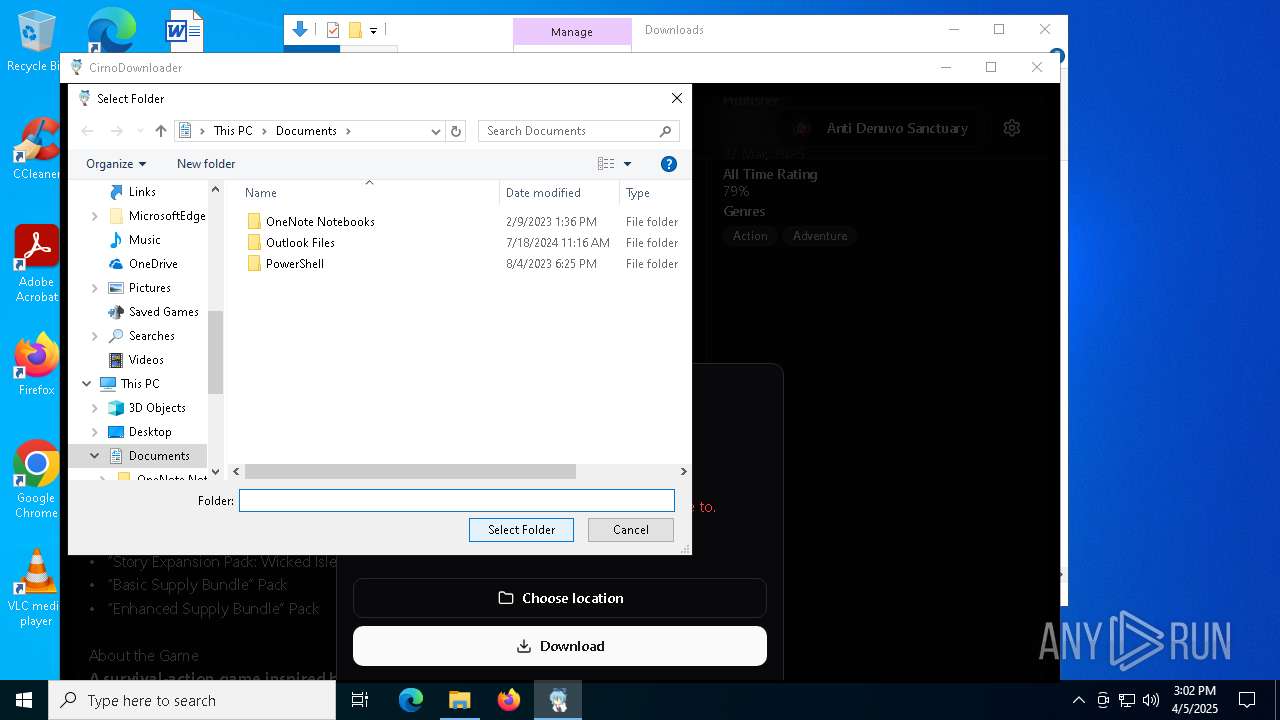Go up one folder level arrow
The height and width of the screenshot is (720, 1280).
tap(160, 131)
